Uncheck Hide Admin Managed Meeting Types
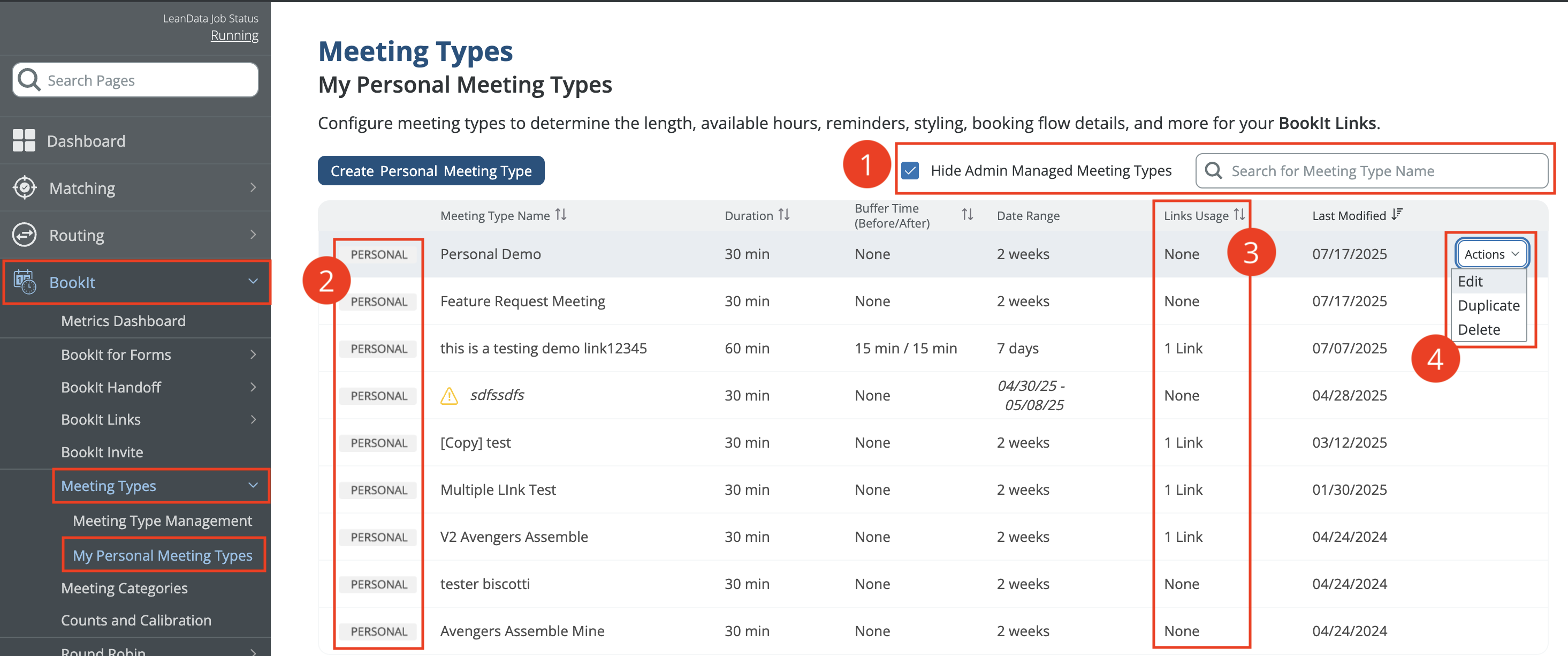The width and height of the screenshot is (1568, 656). coord(910,170)
